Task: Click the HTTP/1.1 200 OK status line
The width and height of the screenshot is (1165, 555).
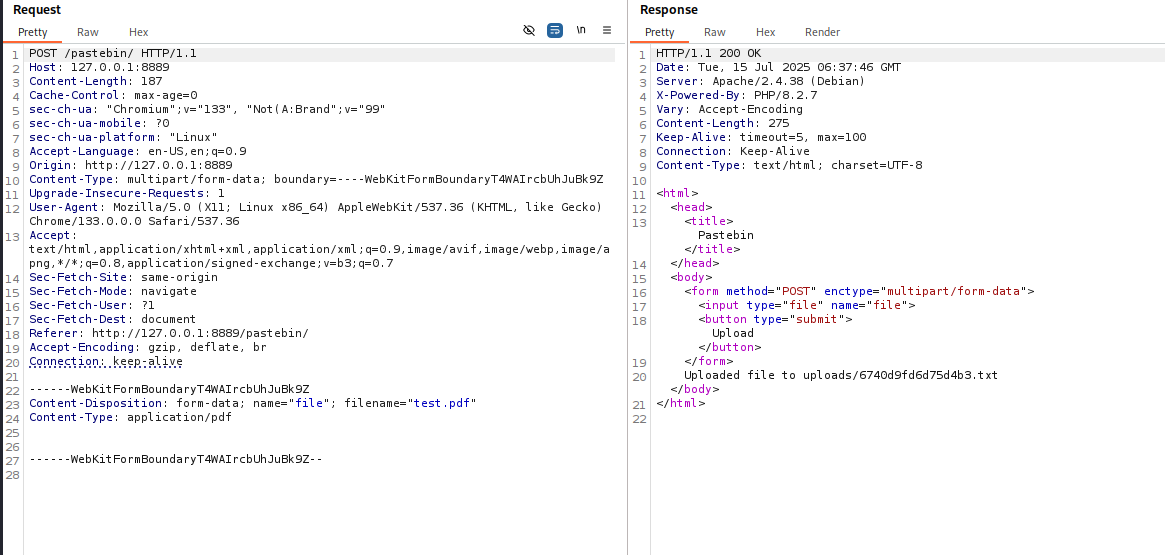Action: (x=708, y=53)
